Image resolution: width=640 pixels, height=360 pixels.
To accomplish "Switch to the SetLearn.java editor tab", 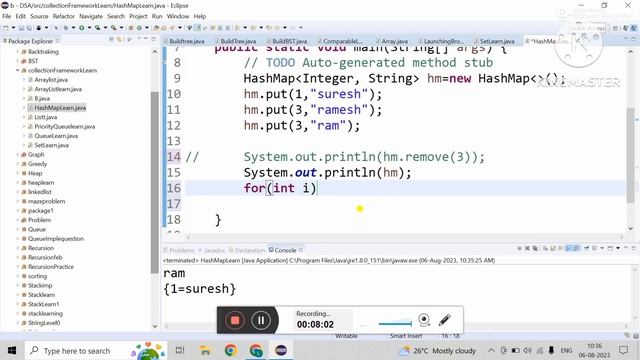I will click(x=497, y=41).
